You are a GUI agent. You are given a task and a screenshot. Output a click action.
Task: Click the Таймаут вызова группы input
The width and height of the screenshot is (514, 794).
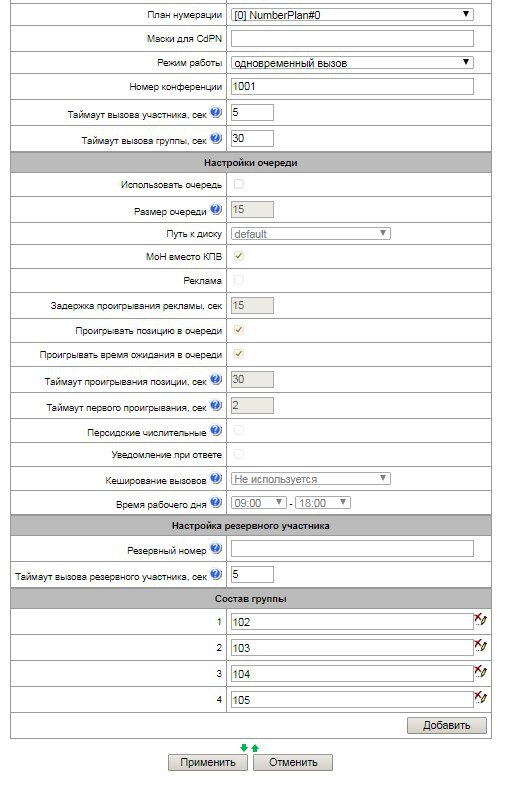coord(252,138)
